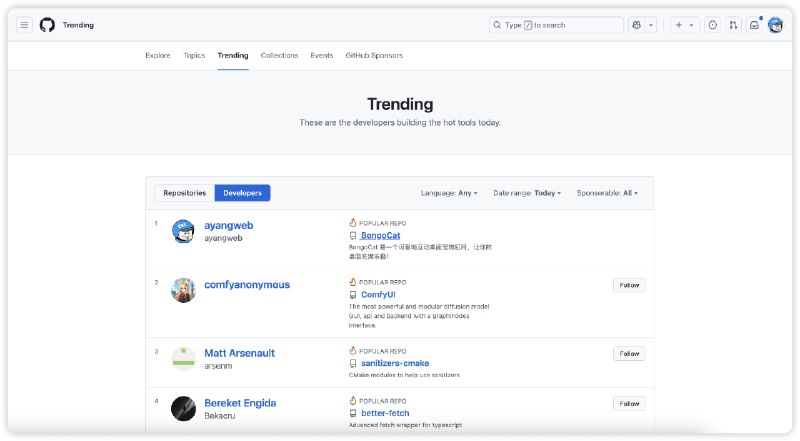Select the Developers view button
This screenshot has height=441, width=800.
coord(242,193)
